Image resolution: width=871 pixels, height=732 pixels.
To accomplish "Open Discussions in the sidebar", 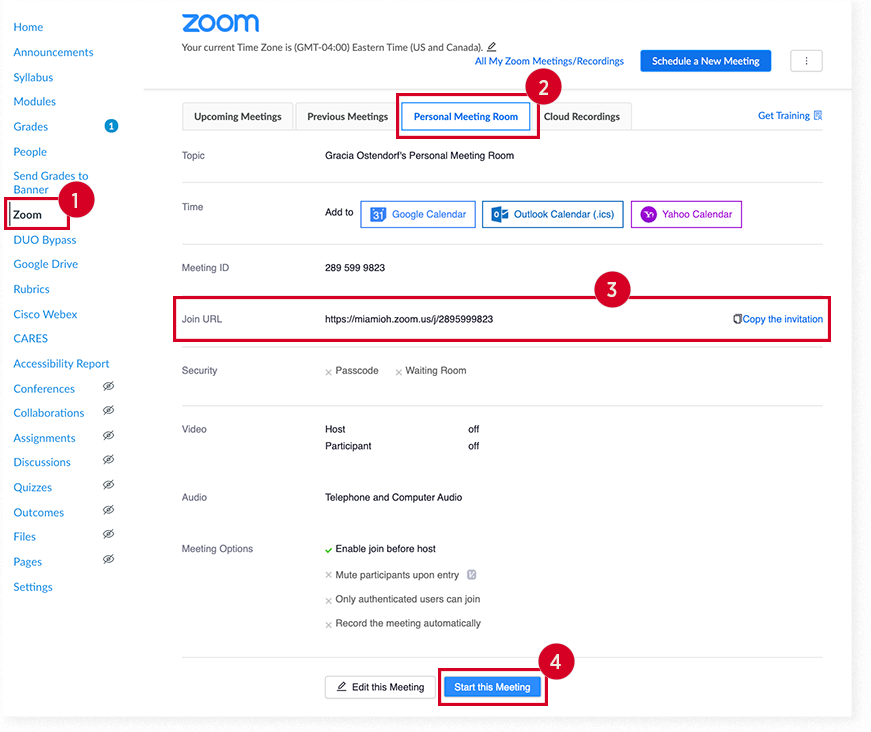I will 42,463.
